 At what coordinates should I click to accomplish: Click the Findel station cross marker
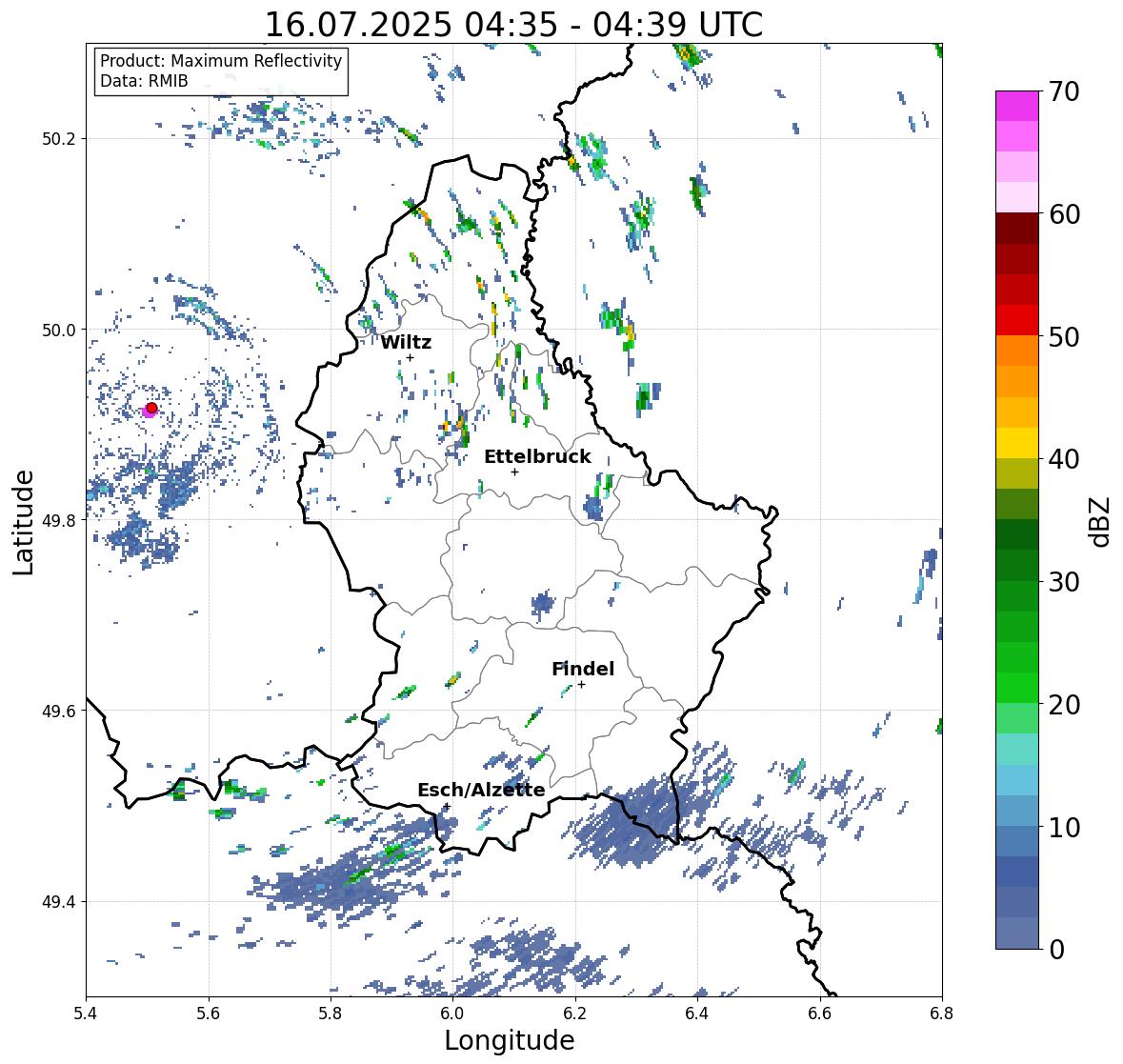click(x=582, y=685)
